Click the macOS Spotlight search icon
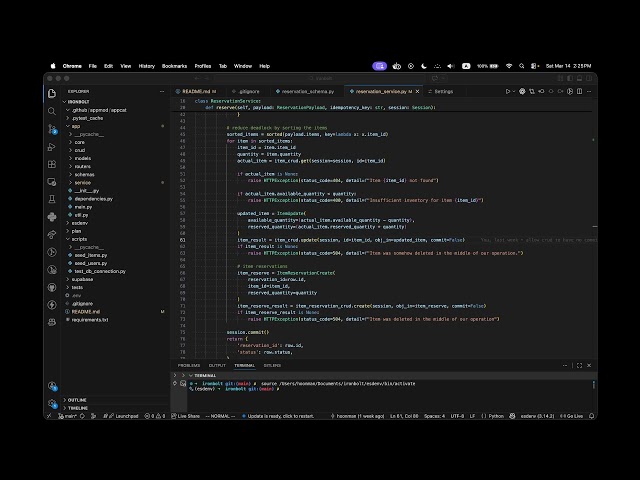The height and width of the screenshot is (480, 640). [x=522, y=66]
